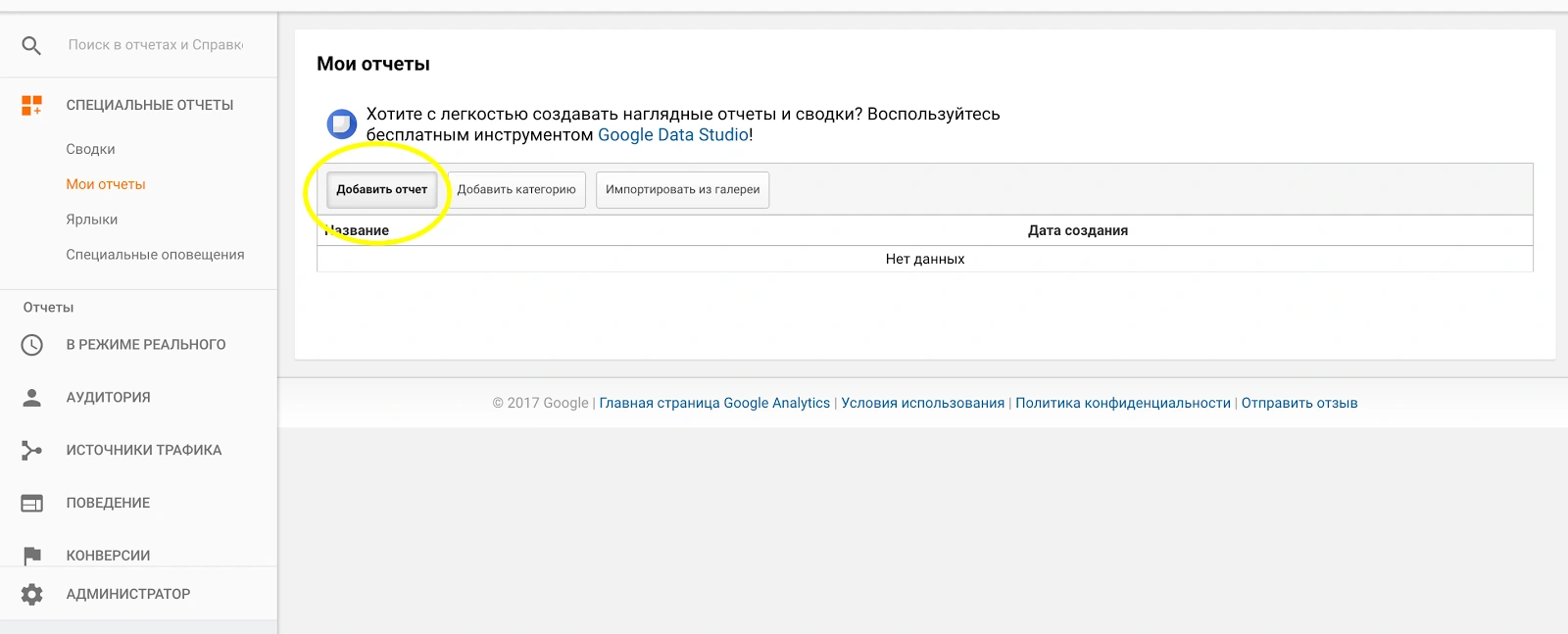Select Ярлыки in the sidebar
Screen dimensions: 1568x634
[x=91, y=219]
